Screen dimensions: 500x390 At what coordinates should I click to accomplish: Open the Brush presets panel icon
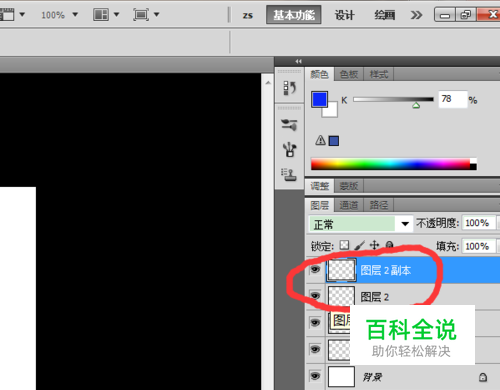pos(289,125)
